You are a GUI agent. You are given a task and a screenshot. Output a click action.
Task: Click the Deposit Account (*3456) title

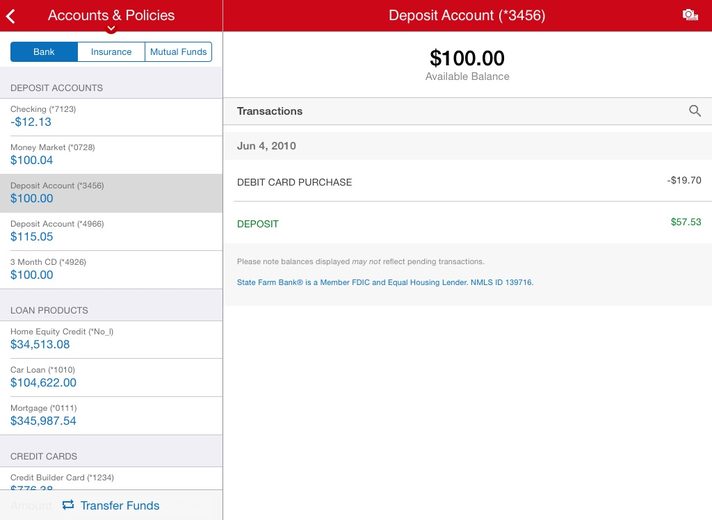[467, 15]
